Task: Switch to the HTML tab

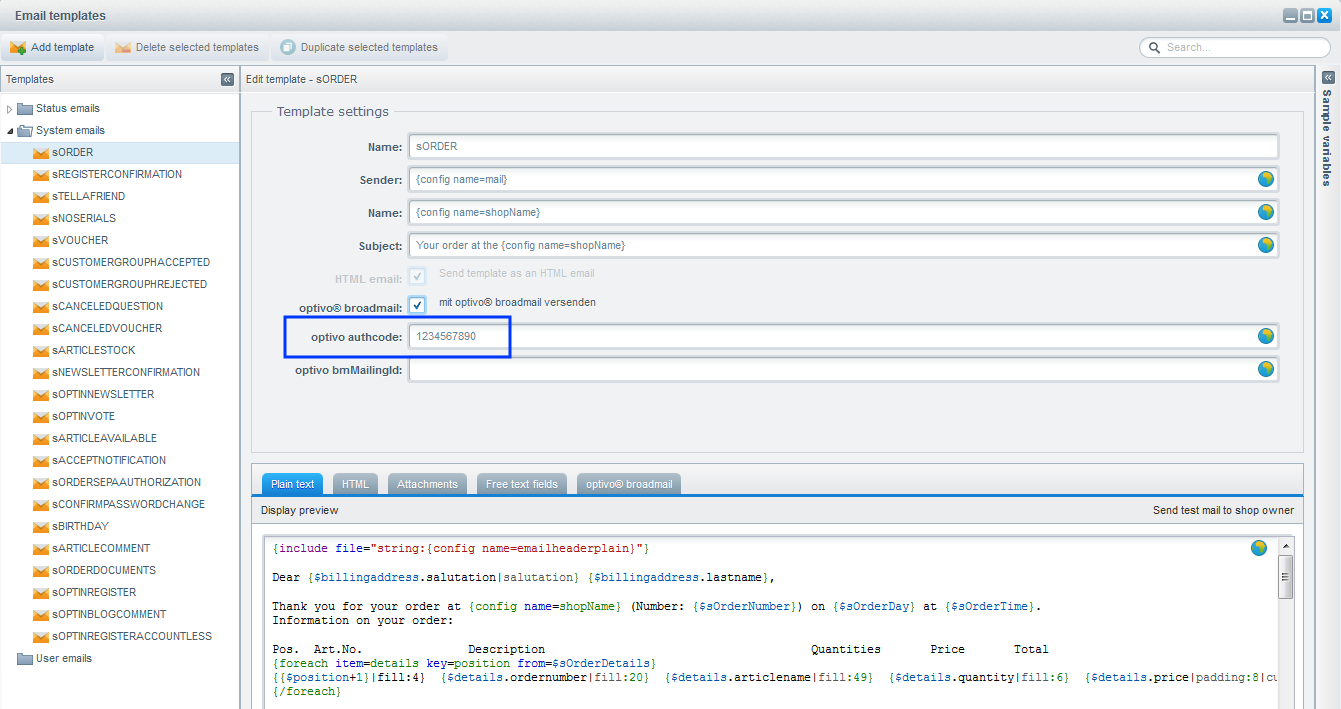Action: (355, 484)
